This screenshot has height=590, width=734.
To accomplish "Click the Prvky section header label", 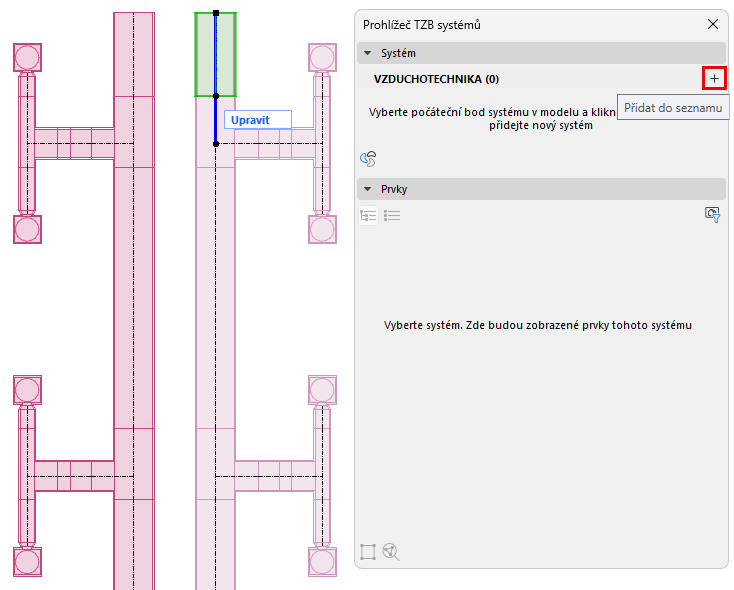I will click(394, 189).
